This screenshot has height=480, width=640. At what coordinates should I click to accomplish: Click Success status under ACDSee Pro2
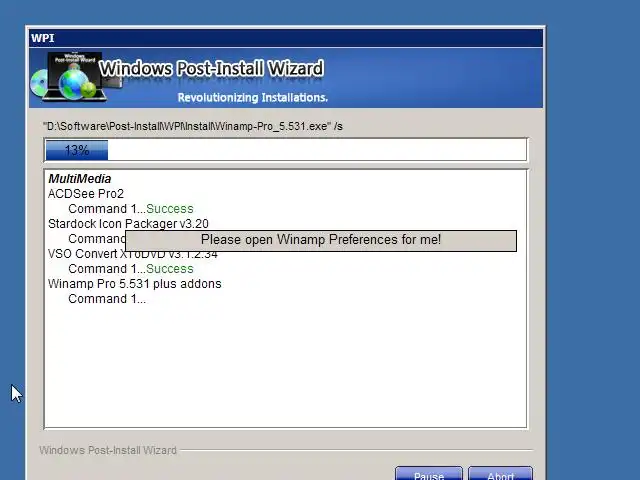pos(169,209)
